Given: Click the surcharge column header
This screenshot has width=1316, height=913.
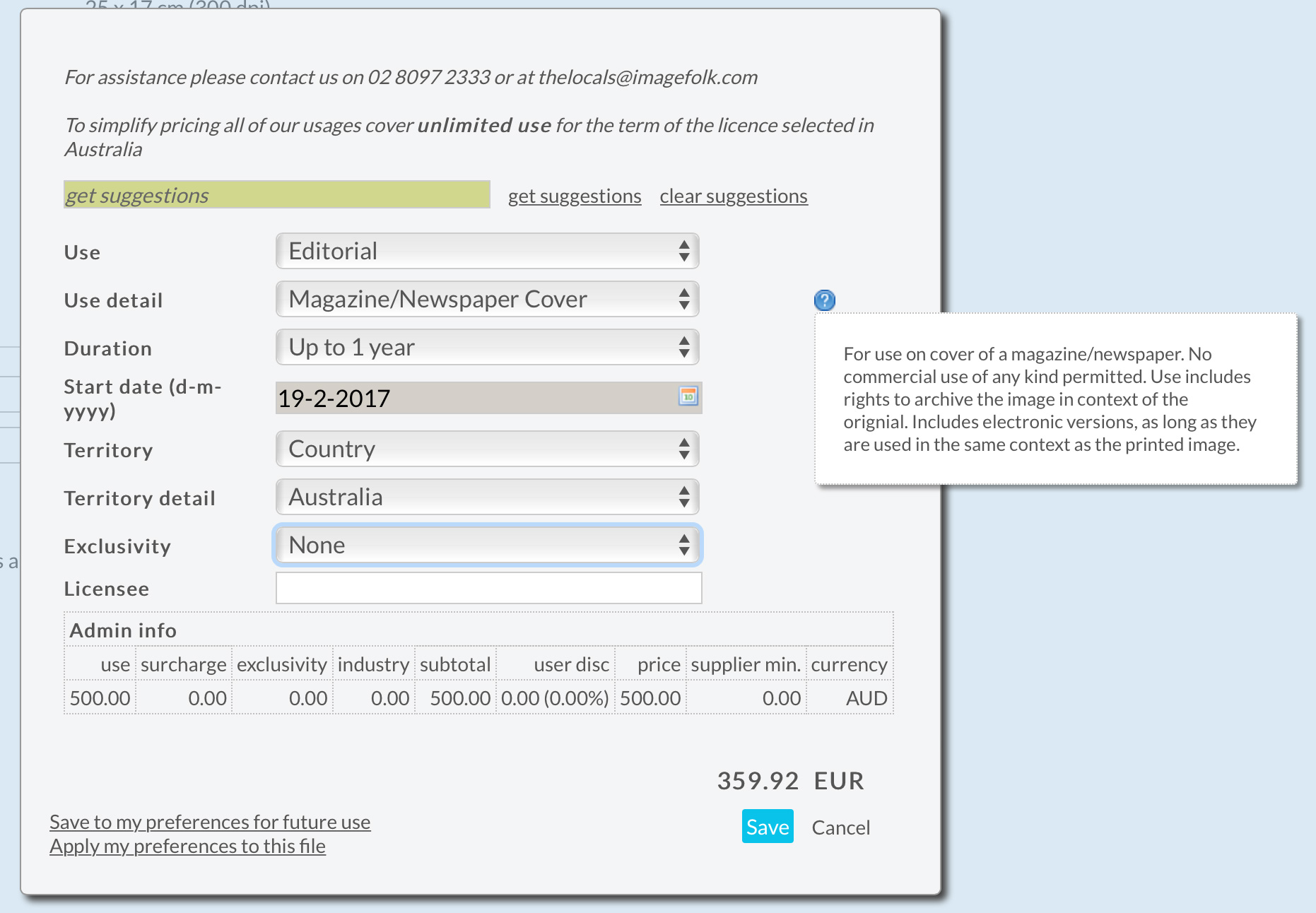Looking at the screenshot, I should [184, 664].
